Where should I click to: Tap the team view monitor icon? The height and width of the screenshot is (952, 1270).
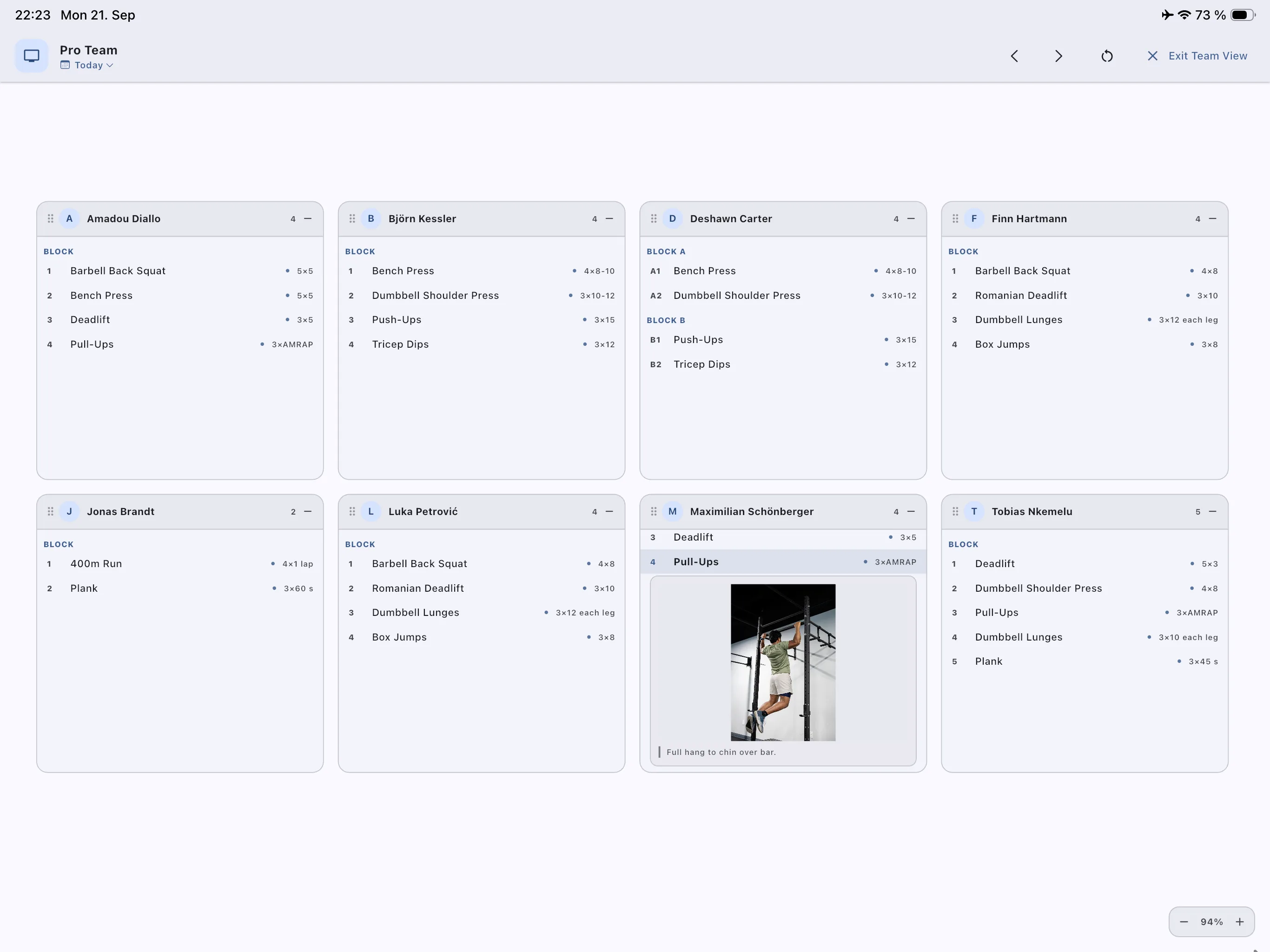pos(31,56)
